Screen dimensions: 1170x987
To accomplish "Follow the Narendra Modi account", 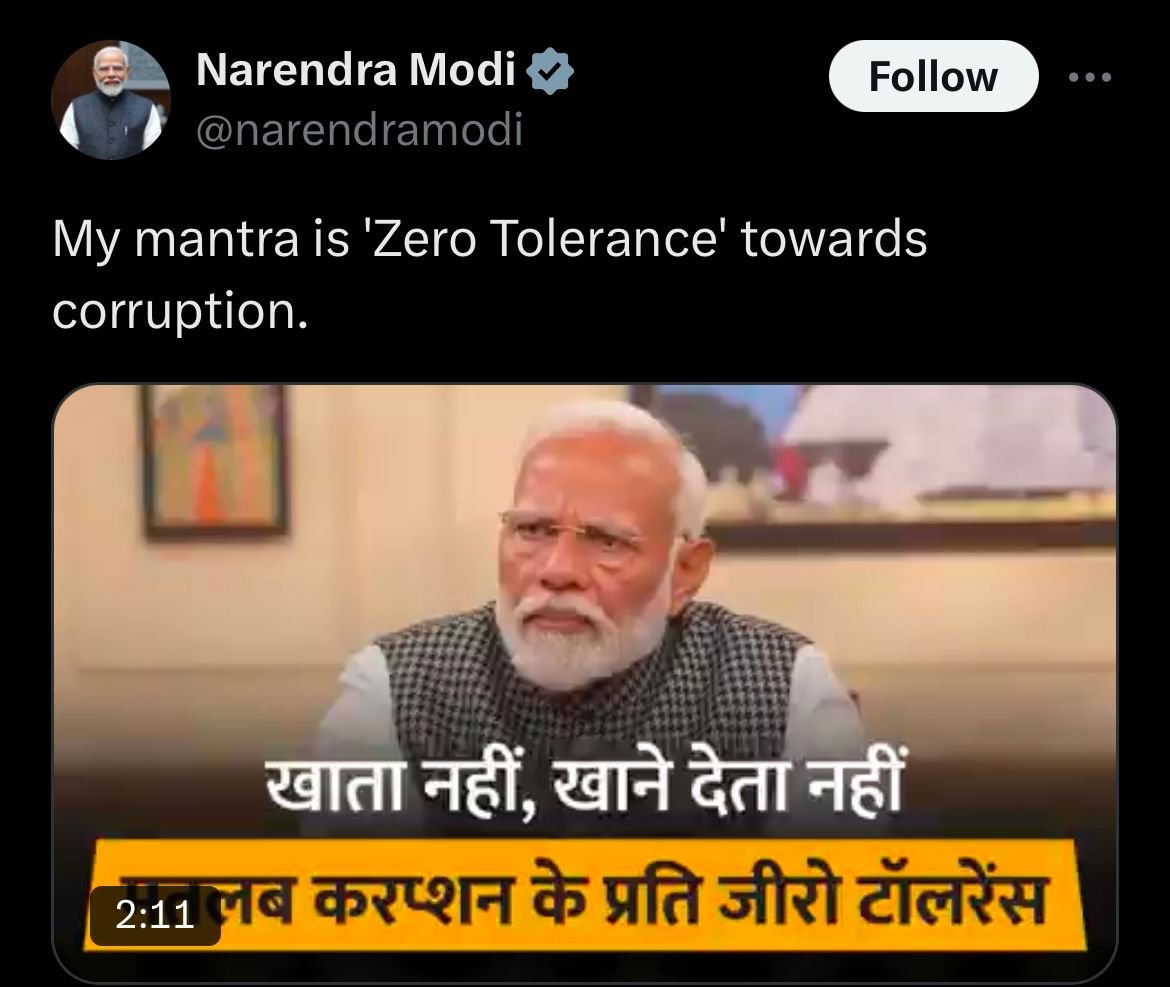I will (933, 77).
